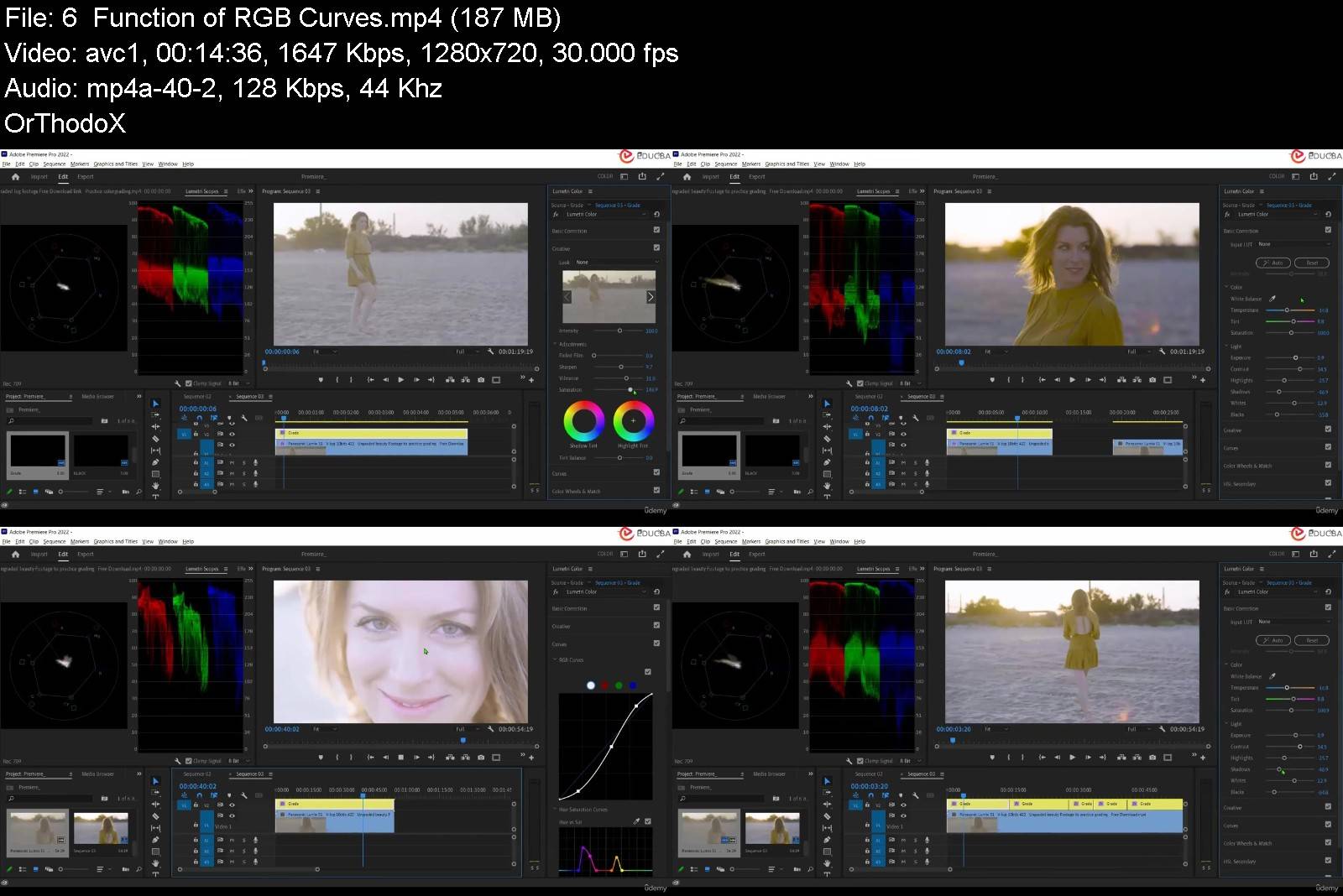Switch to the Sequence 02 timeline tab
The width and height of the screenshot is (1343, 896).
pos(197,396)
